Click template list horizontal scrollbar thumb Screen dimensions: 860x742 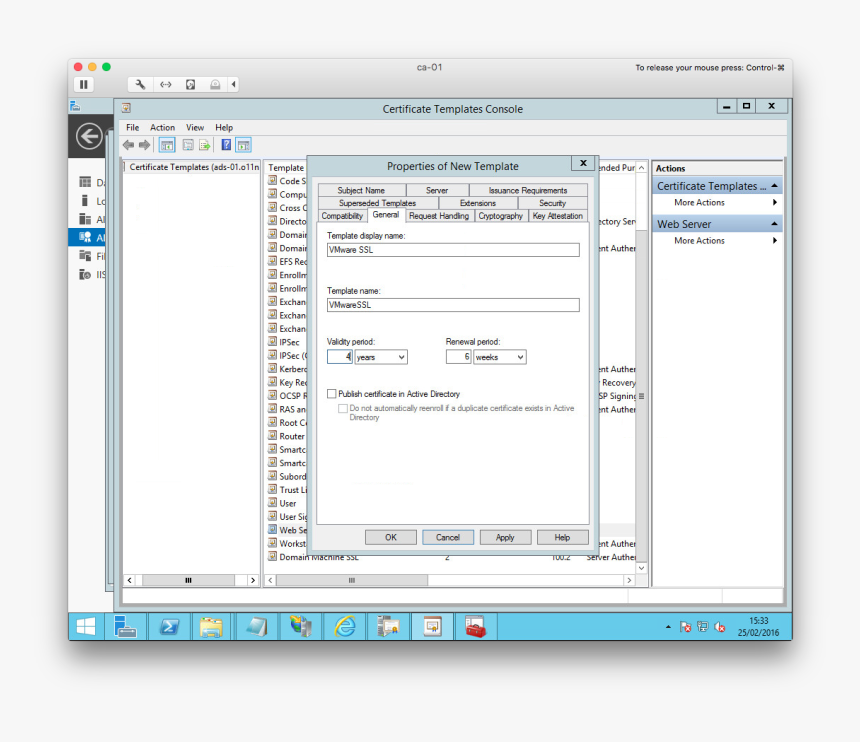coord(352,580)
